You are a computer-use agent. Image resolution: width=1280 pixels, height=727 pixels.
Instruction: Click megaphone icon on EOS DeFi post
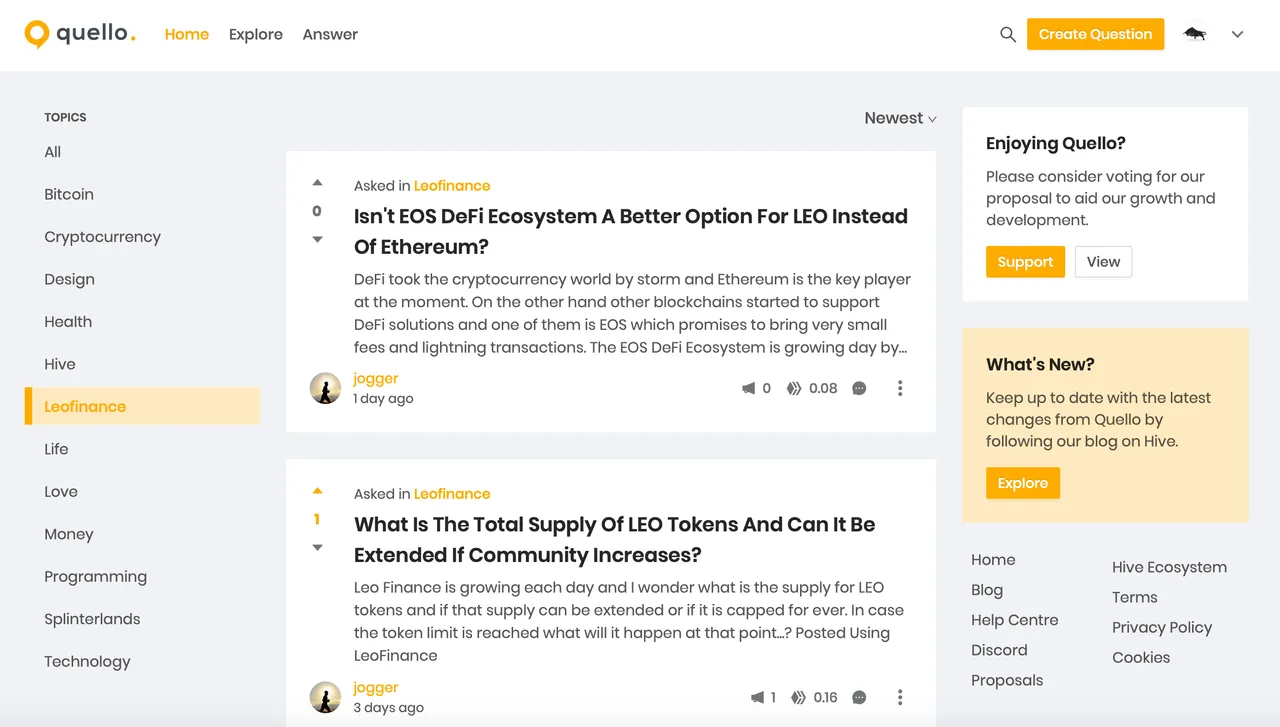coord(748,388)
